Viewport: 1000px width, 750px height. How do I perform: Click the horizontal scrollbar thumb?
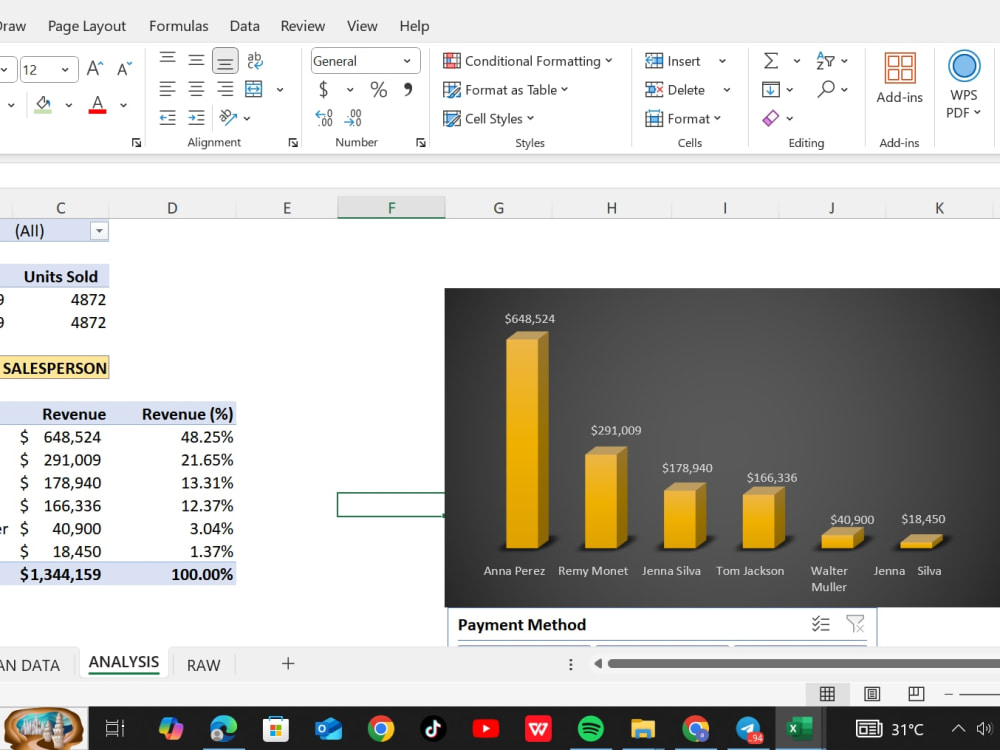pos(804,664)
